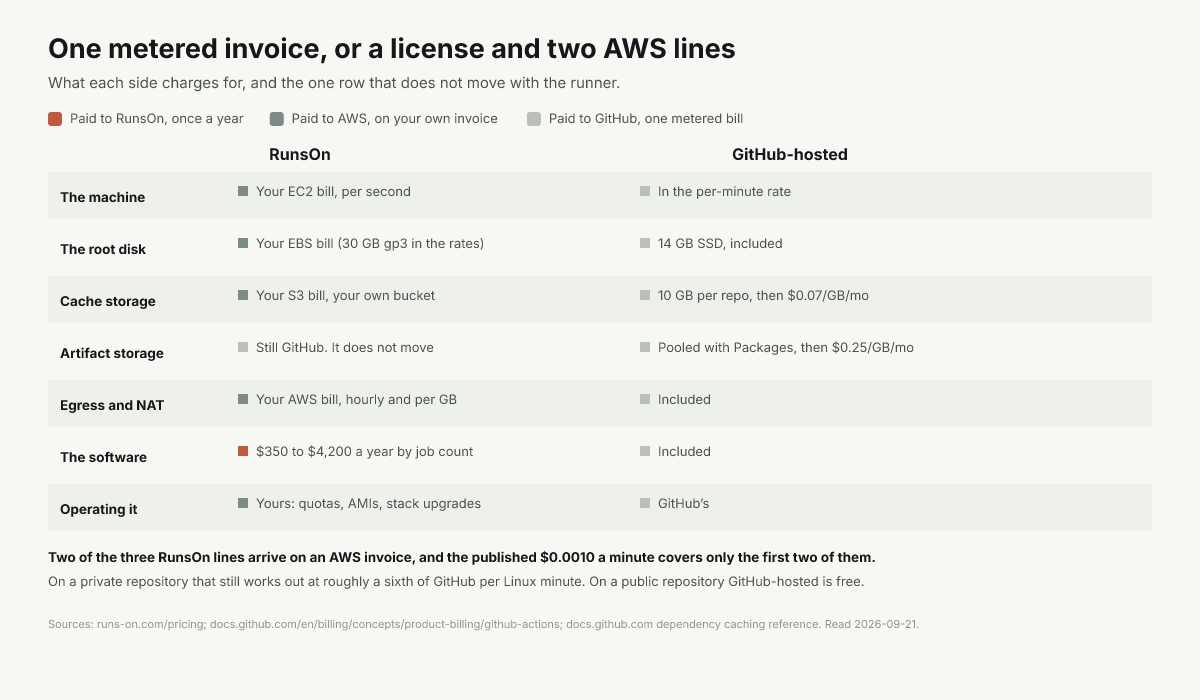Click the "The software" row label
The width and height of the screenshot is (1200, 700).
[x=103, y=457]
